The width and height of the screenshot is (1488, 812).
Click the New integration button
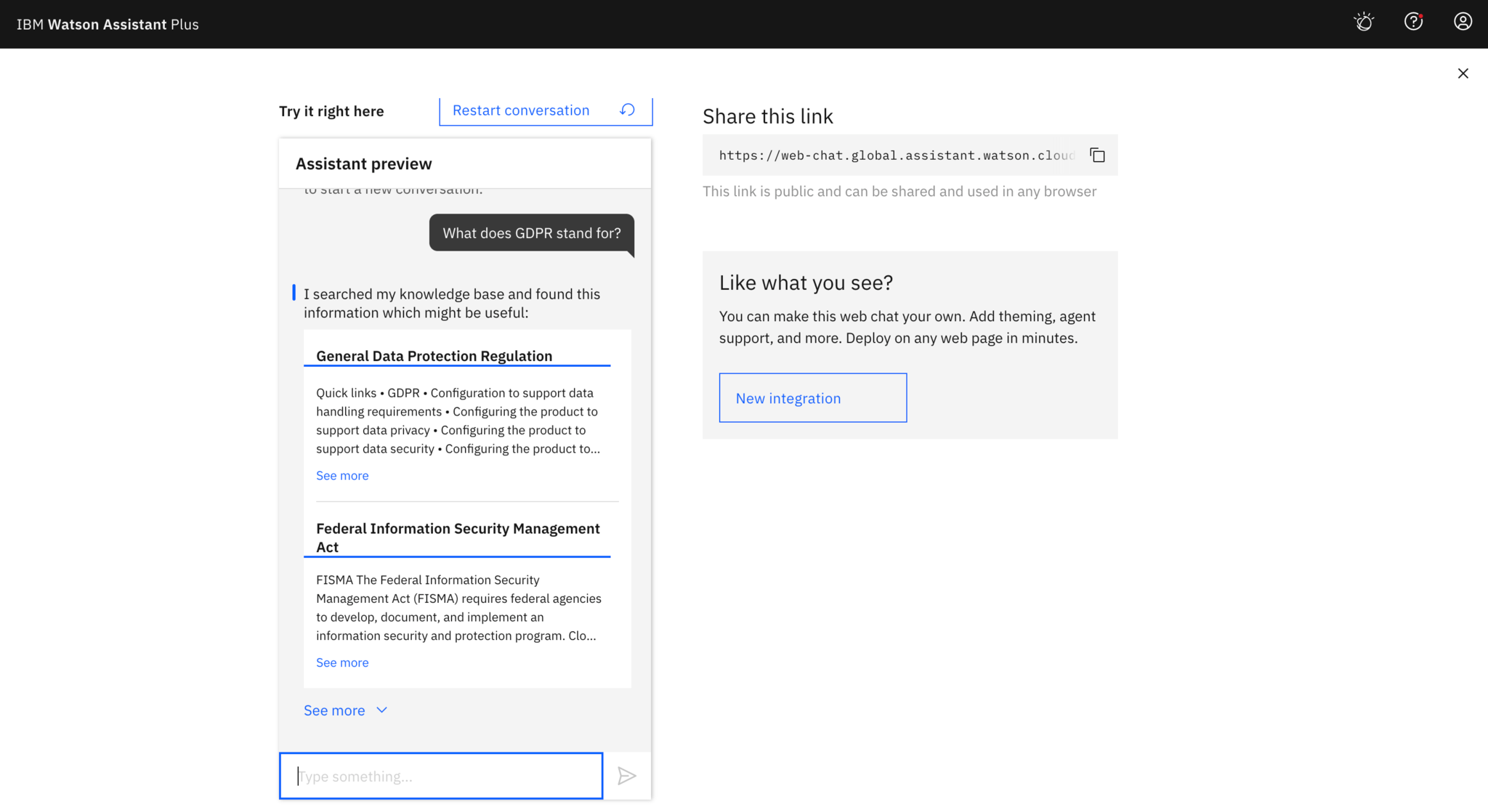(812, 398)
